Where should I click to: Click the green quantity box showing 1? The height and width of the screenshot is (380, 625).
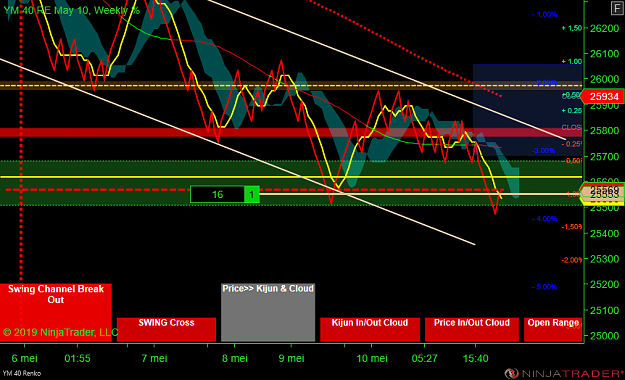252,194
